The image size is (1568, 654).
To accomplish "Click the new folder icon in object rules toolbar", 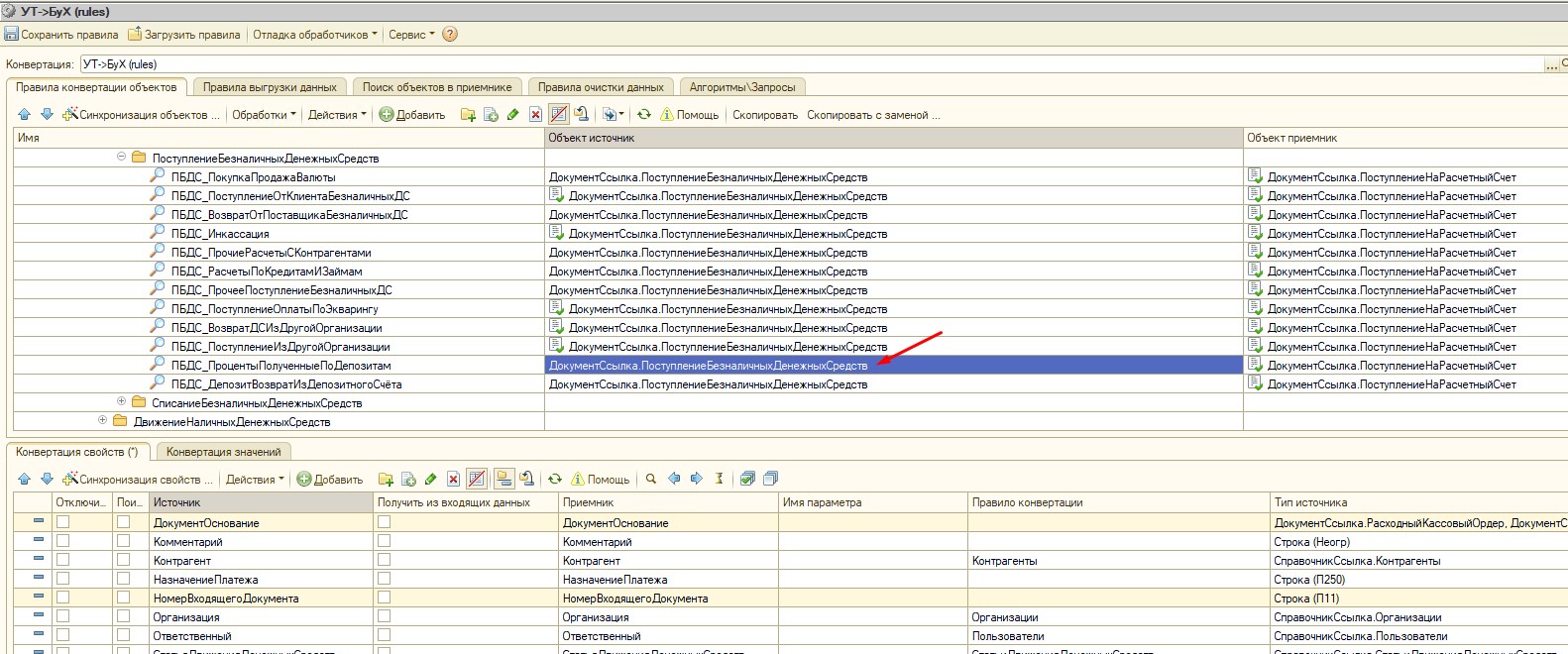I will pyautogui.click(x=468, y=115).
